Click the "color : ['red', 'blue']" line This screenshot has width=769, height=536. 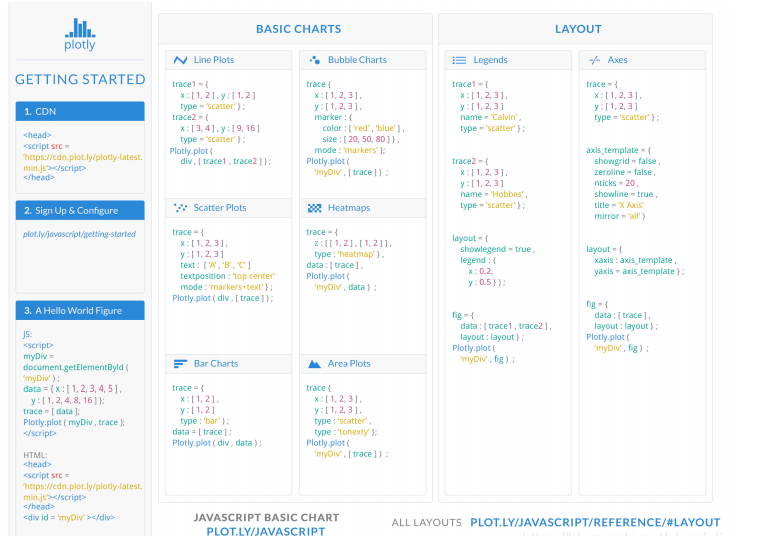click(363, 128)
